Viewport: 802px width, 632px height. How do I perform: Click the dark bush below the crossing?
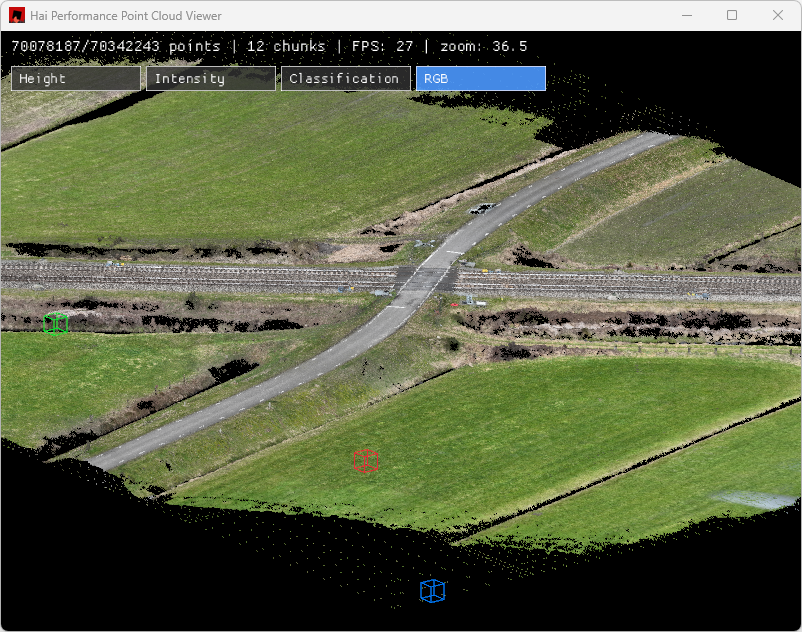453,344
